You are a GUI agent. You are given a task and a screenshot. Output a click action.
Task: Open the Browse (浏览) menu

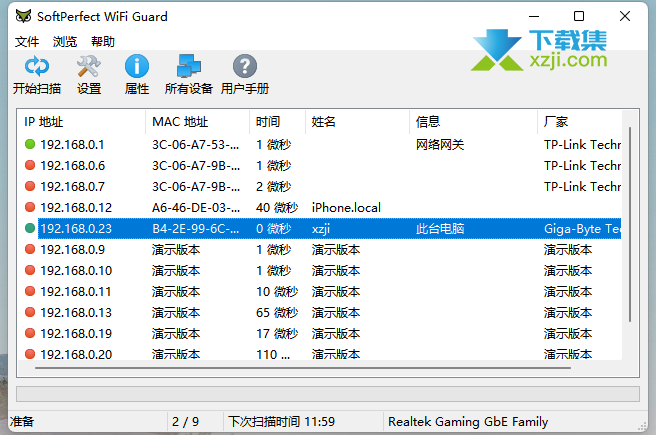click(x=65, y=41)
